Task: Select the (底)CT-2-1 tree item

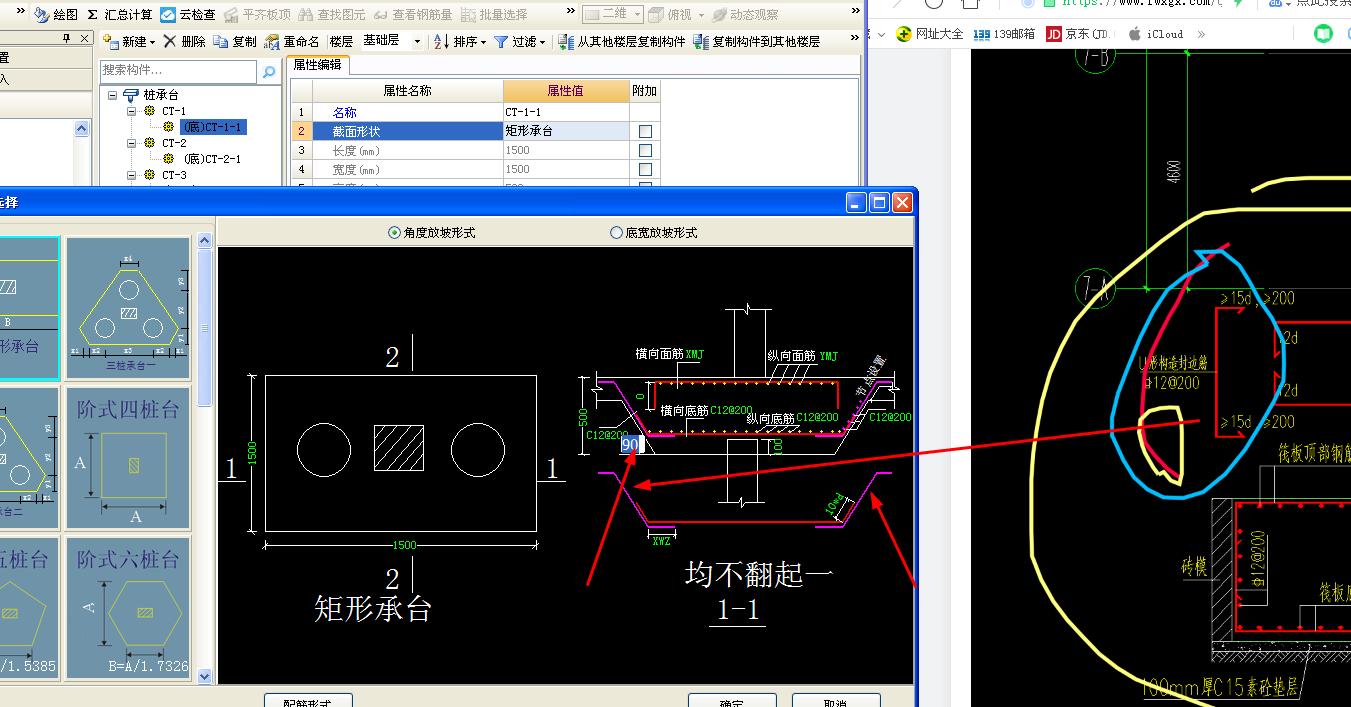Action: (x=212, y=159)
